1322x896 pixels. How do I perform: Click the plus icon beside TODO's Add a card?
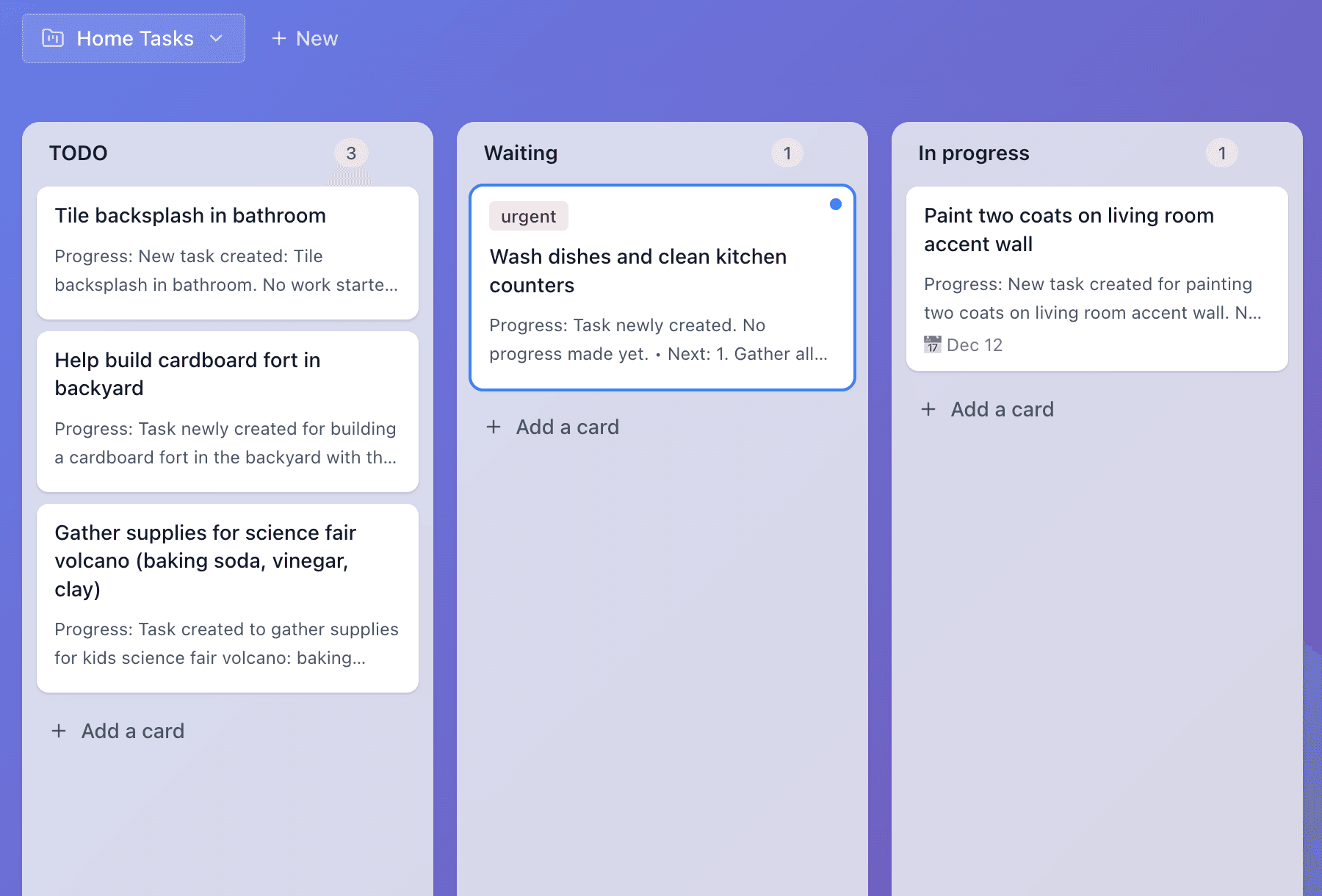point(59,731)
